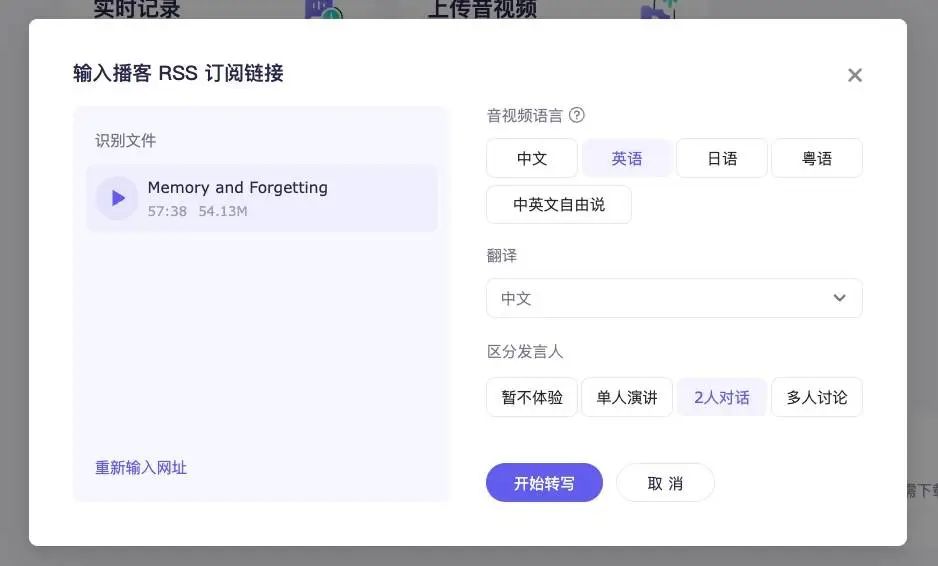Viewport: 938px width, 566px height.
Task: Close the RSS dialog with the X icon
Action: coord(854,75)
